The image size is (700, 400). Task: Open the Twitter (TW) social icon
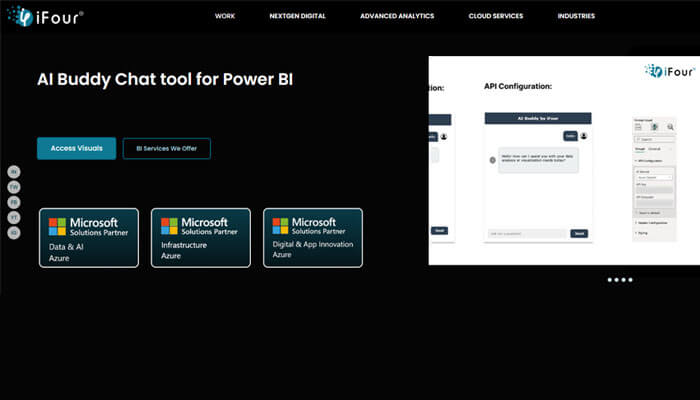coord(14,187)
